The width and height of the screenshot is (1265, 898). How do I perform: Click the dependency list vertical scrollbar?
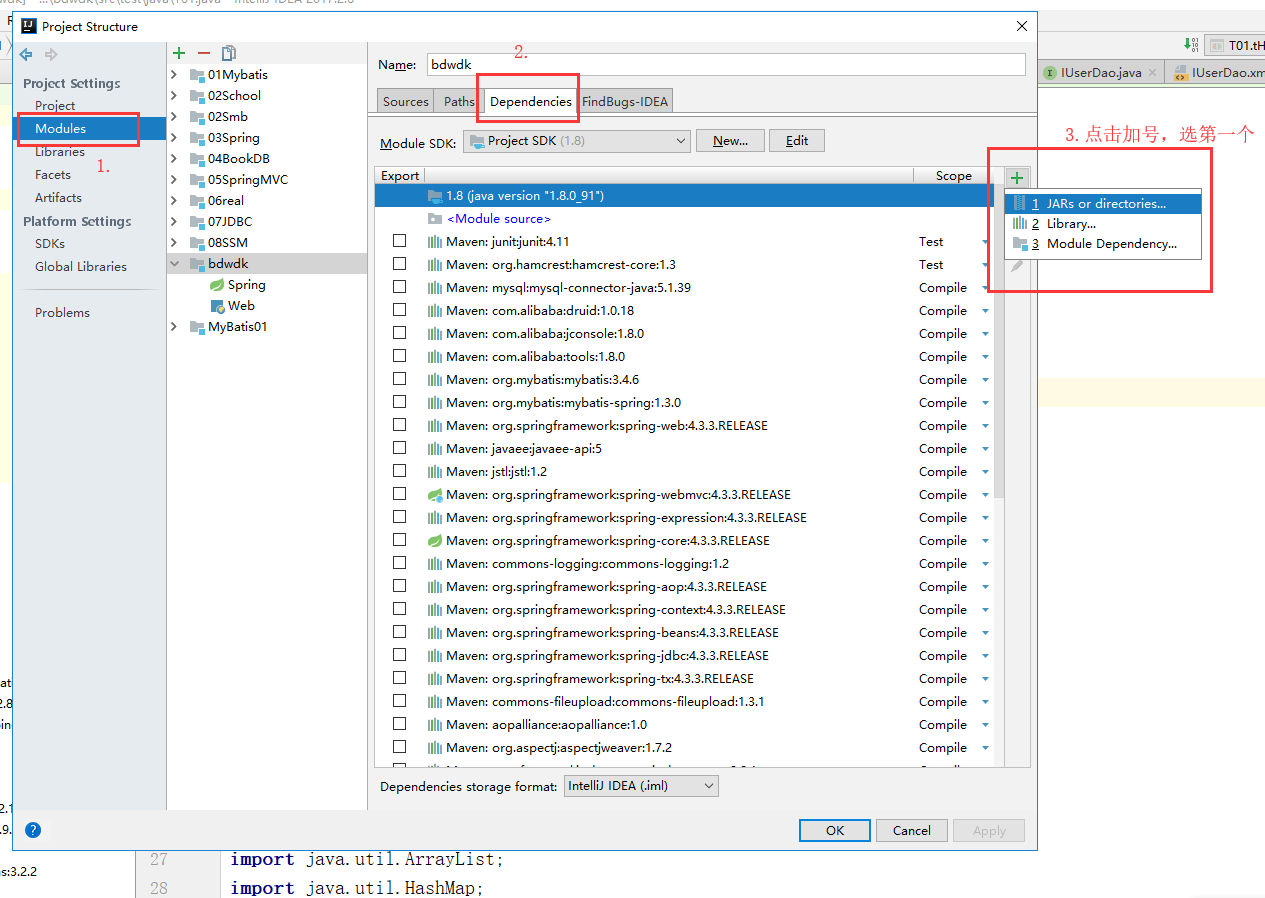pos(999,340)
